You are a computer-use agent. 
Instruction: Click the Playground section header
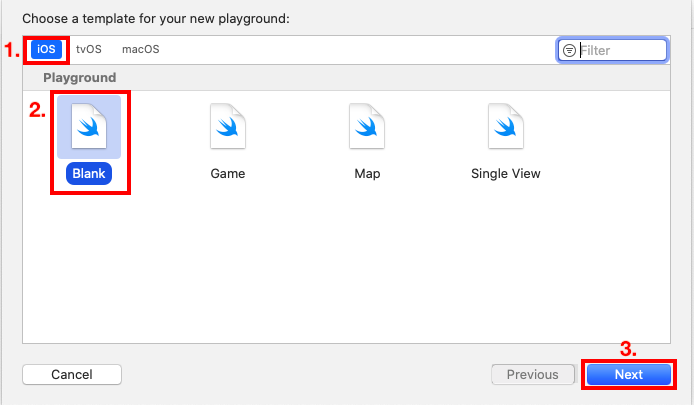tap(80, 77)
